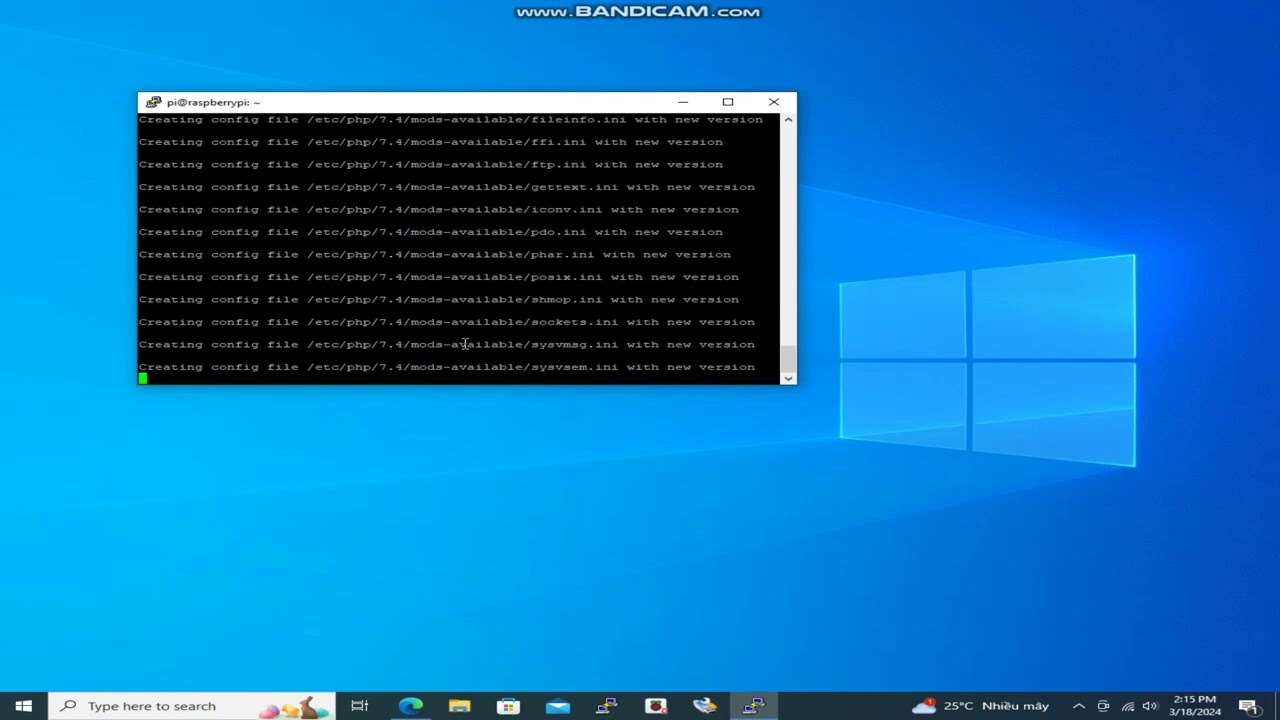
Task: Click the terminal line mentioning iconv.ini
Action: coord(439,210)
